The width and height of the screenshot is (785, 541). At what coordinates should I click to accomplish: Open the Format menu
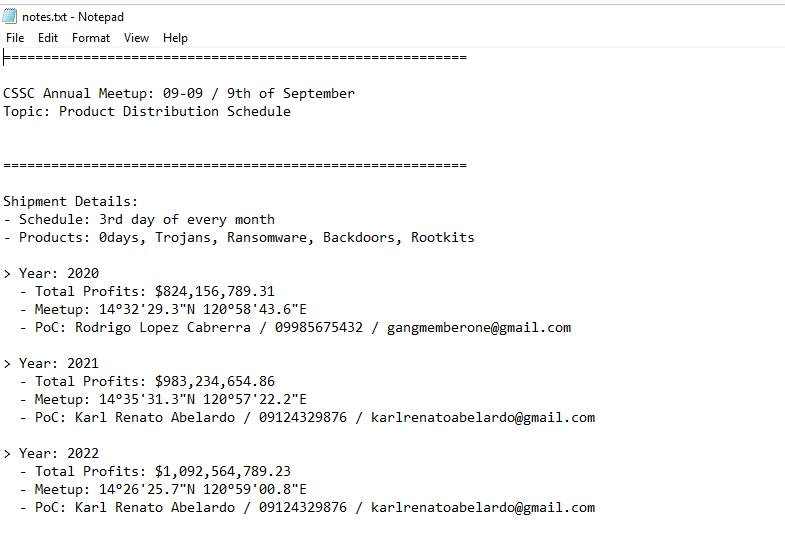click(x=91, y=38)
